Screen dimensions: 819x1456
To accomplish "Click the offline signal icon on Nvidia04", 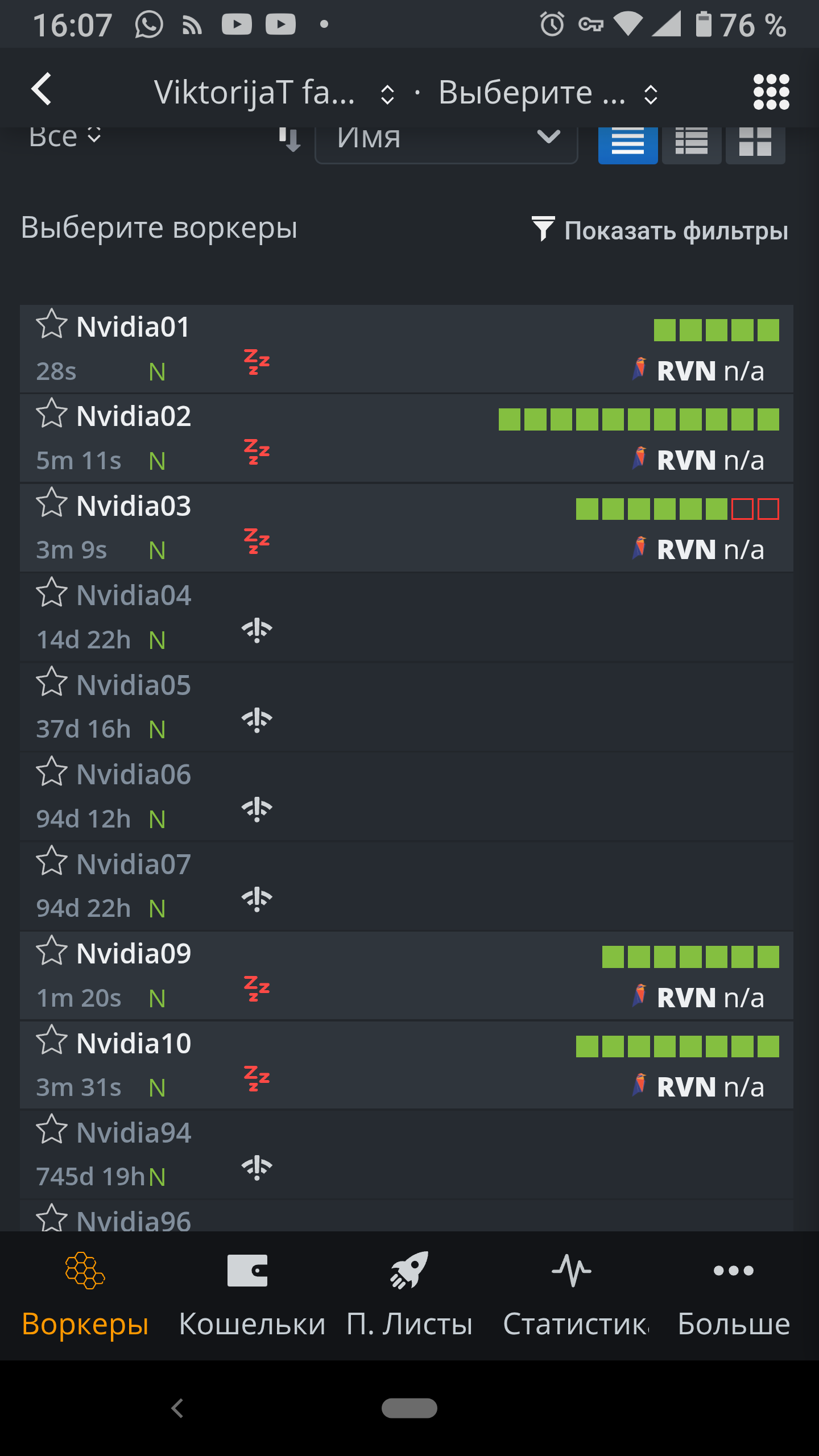I will coord(257,630).
